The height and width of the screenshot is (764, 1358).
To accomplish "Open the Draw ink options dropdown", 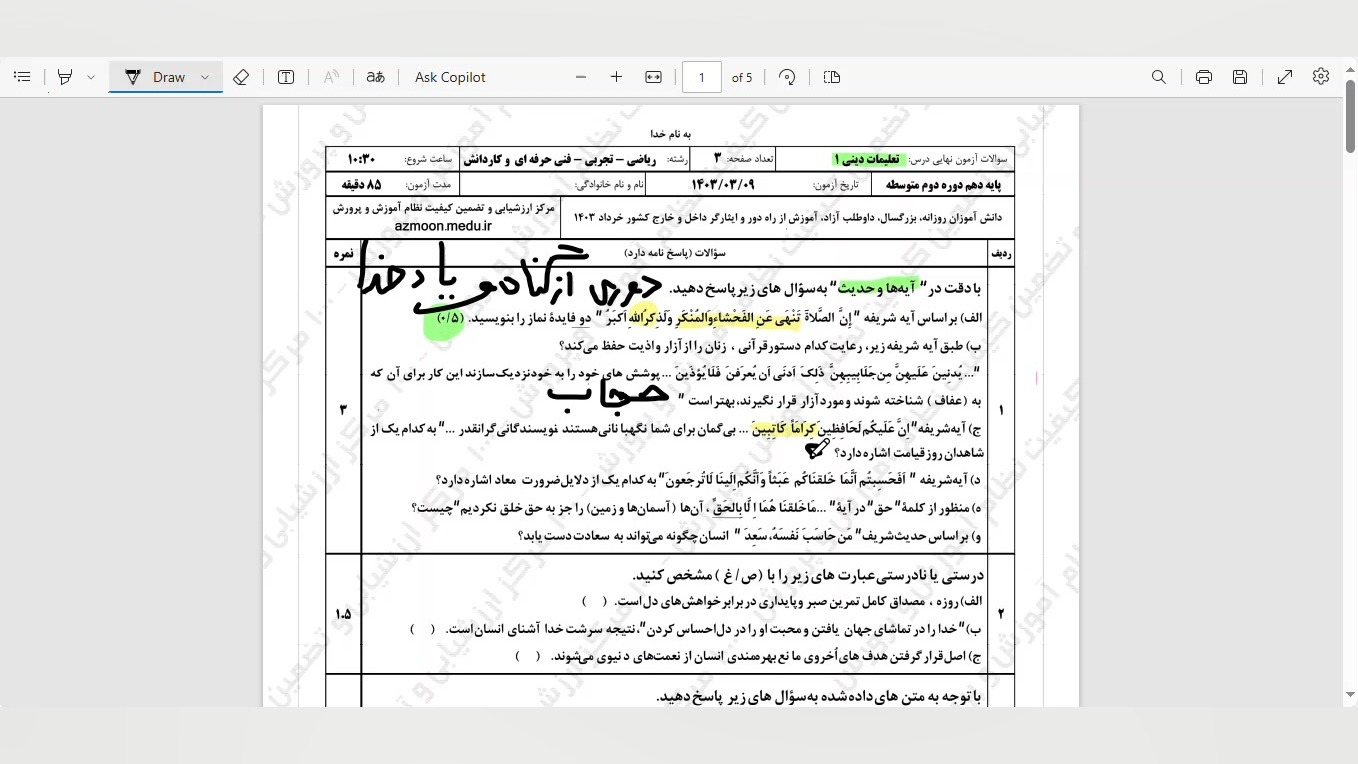I will click(x=205, y=77).
